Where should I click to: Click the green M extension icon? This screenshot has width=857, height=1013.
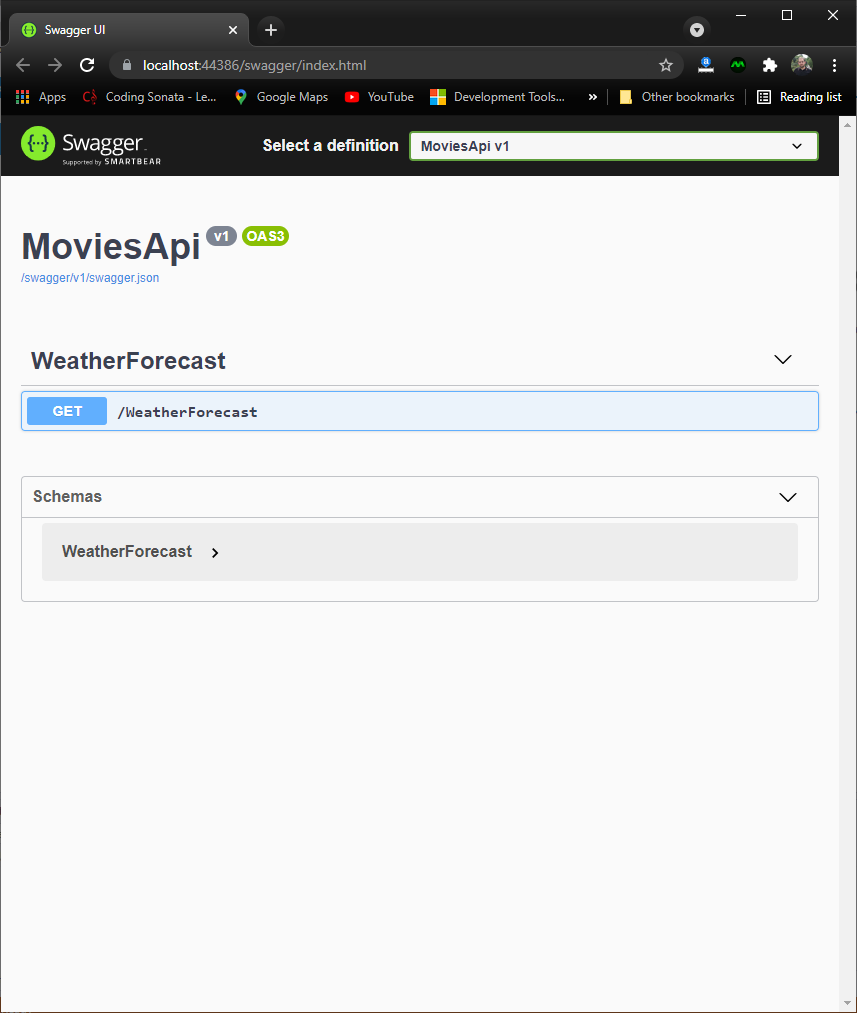coord(737,63)
